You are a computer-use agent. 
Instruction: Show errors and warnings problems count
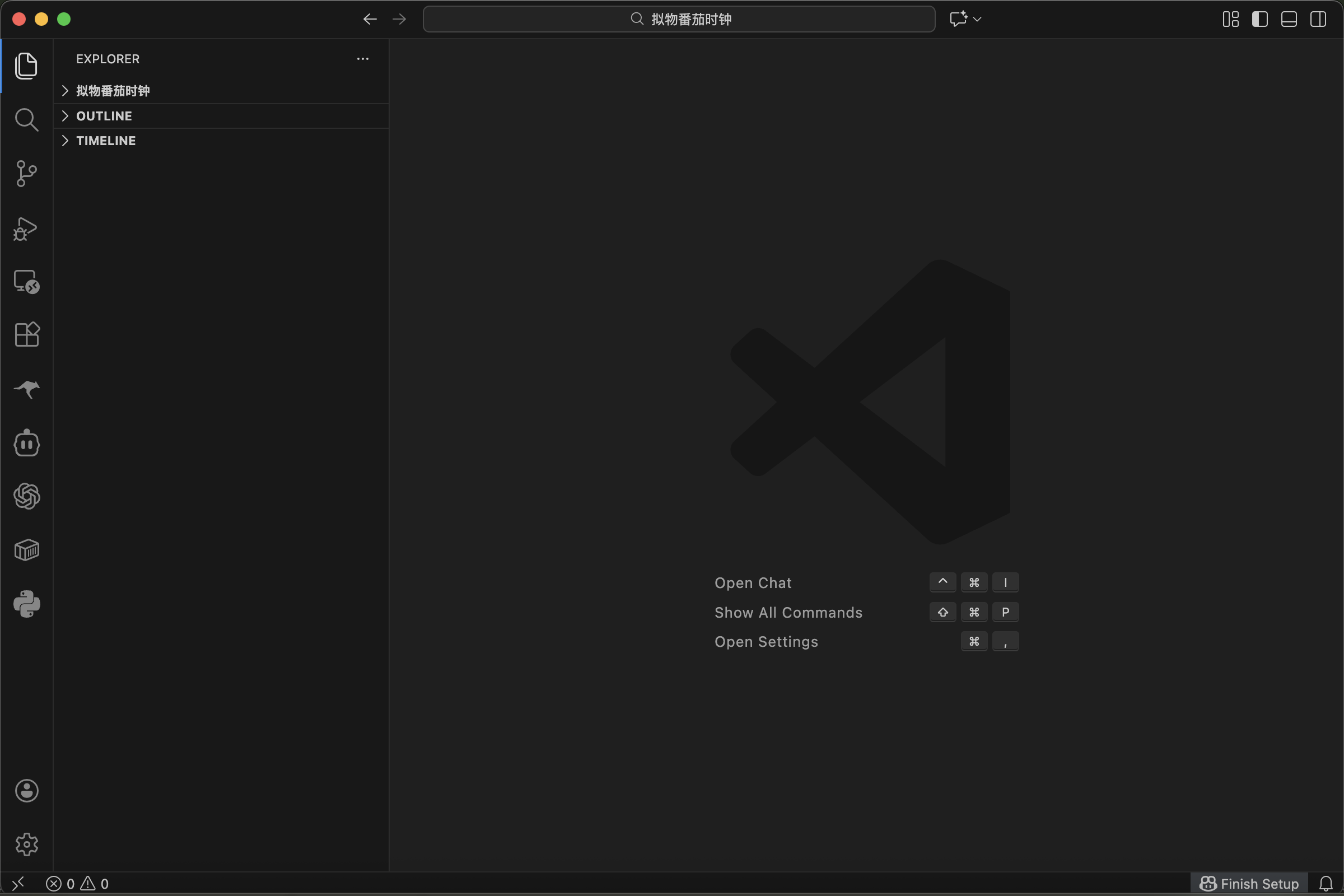point(77,884)
